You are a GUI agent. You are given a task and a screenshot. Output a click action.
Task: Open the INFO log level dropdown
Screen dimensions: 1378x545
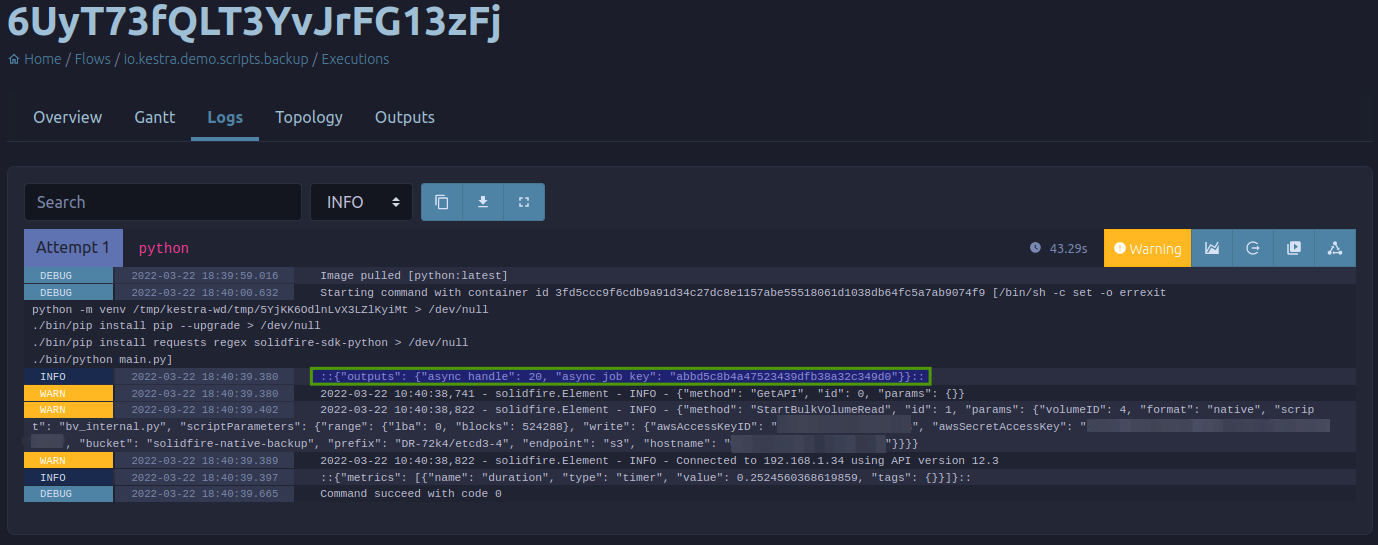[x=361, y=202]
